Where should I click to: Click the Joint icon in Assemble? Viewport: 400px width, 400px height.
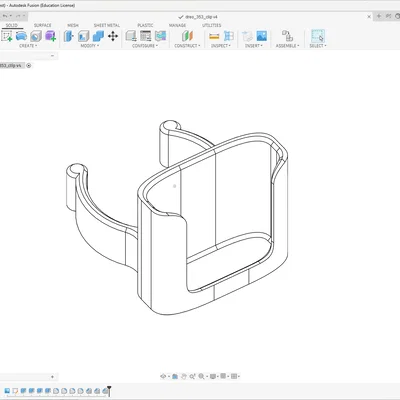[287, 36]
